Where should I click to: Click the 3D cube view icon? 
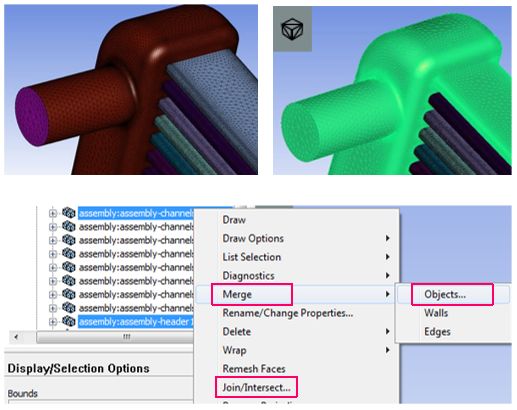(292, 29)
